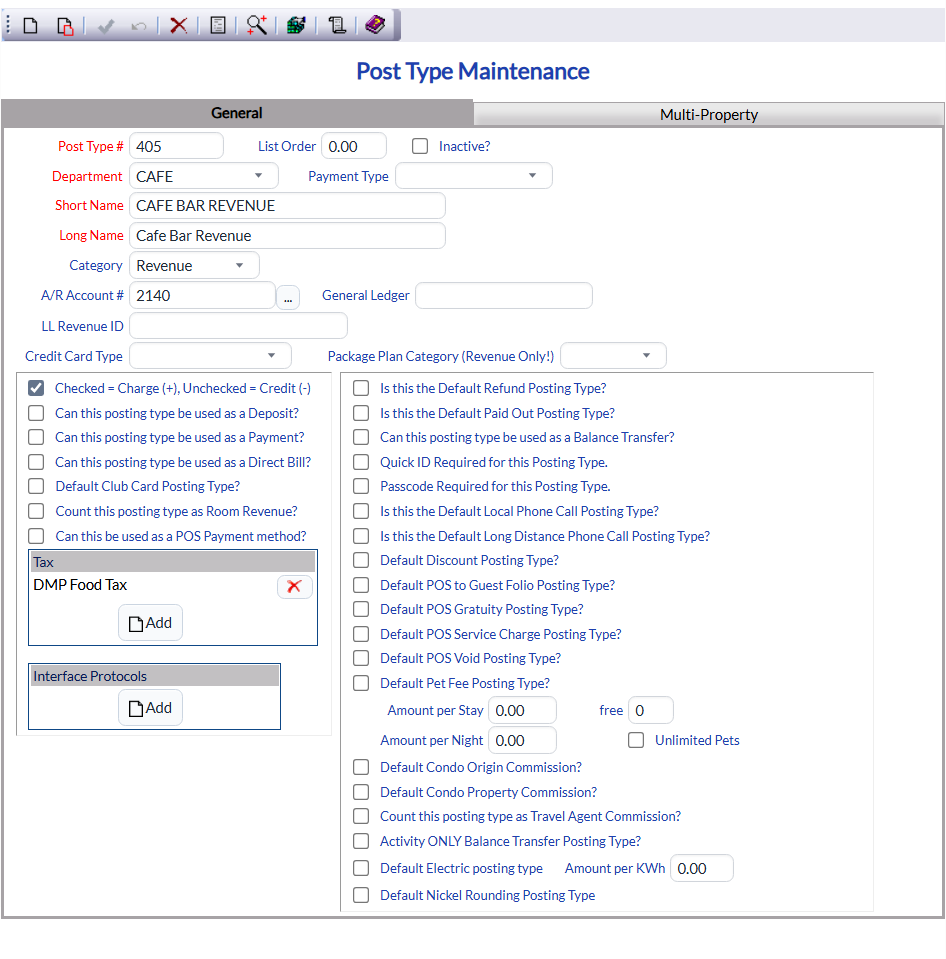Enable use as a Deposit checkbox
946x959 pixels.
36,413
